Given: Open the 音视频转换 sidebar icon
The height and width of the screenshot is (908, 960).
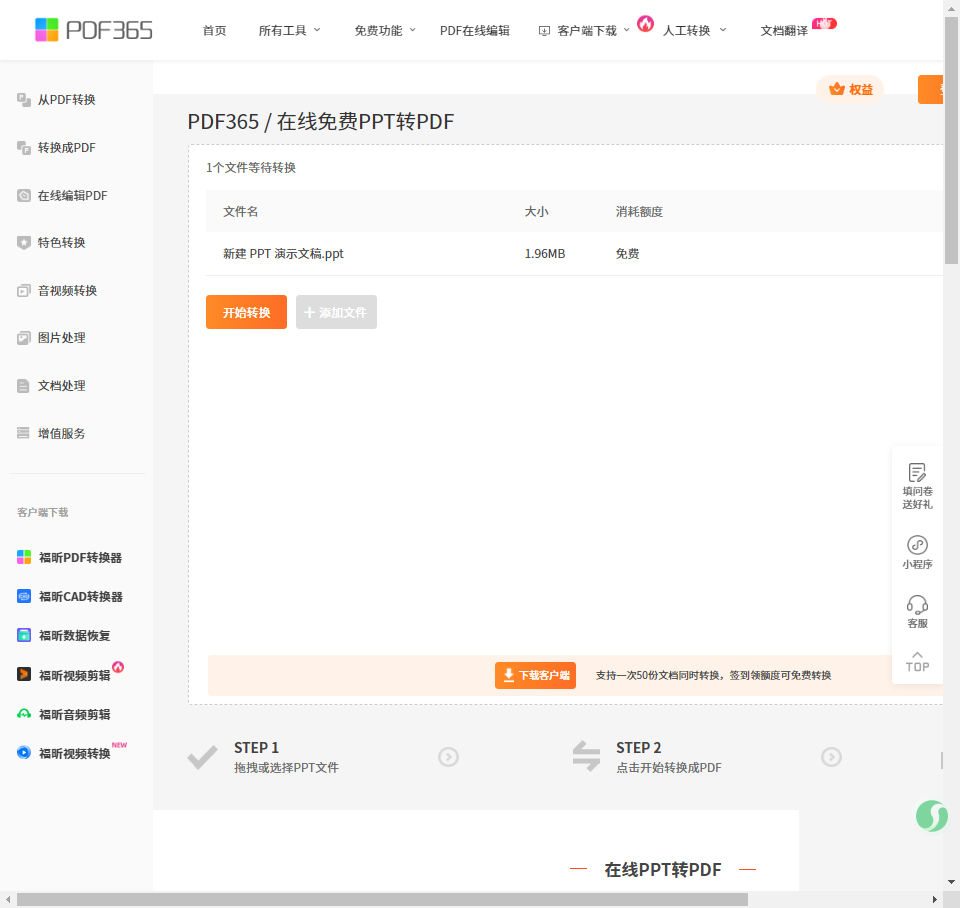Looking at the screenshot, I should 24,291.
